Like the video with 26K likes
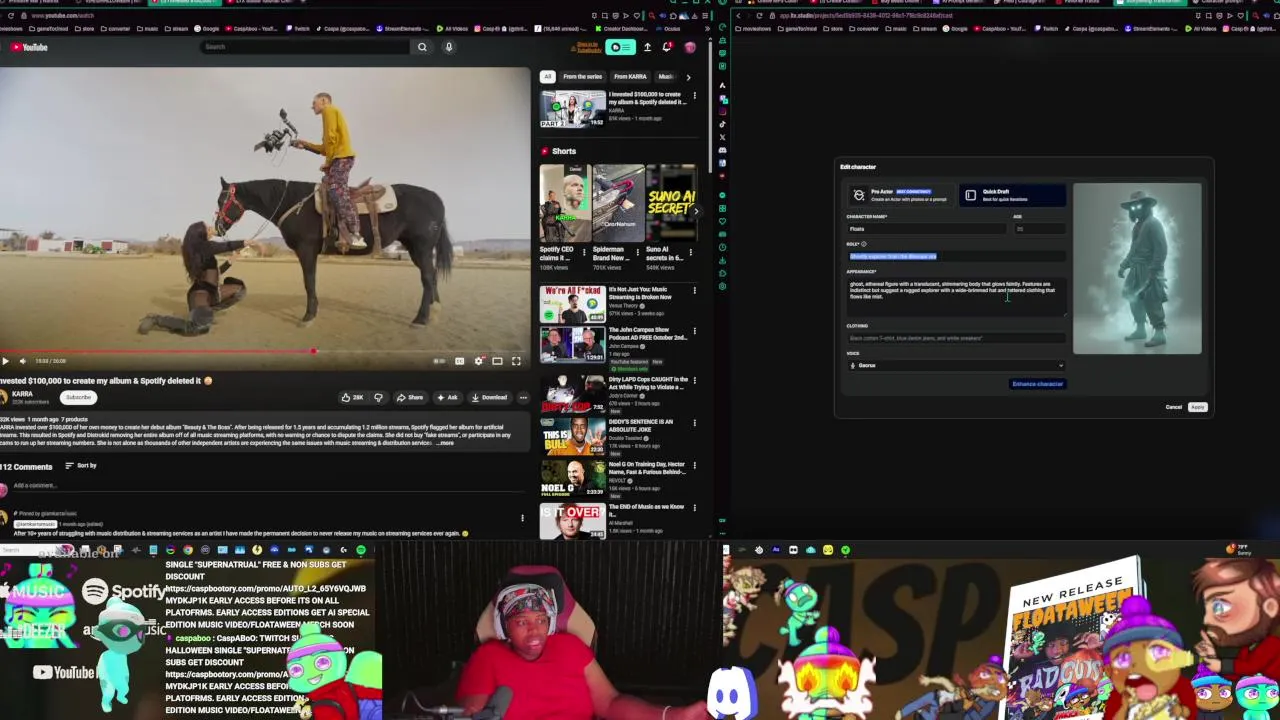 (x=352, y=398)
